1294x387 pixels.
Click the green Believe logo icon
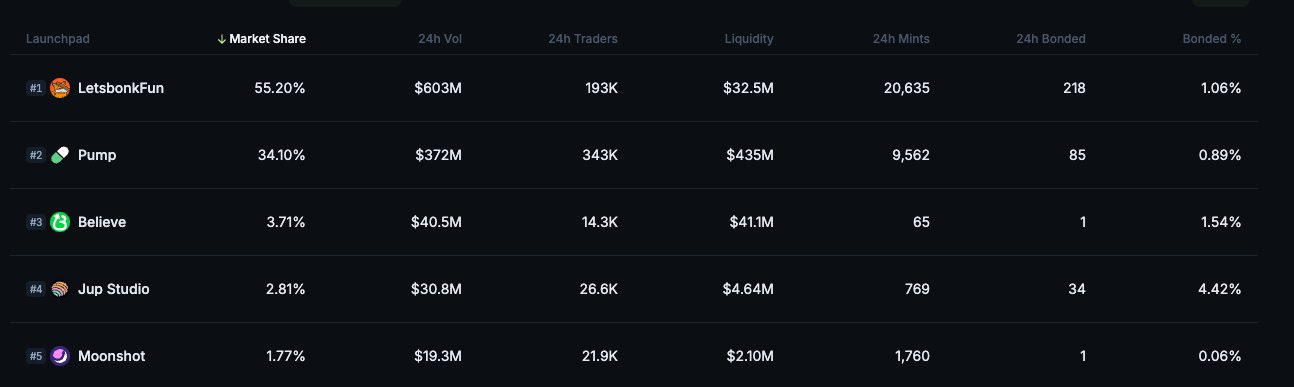(60, 222)
